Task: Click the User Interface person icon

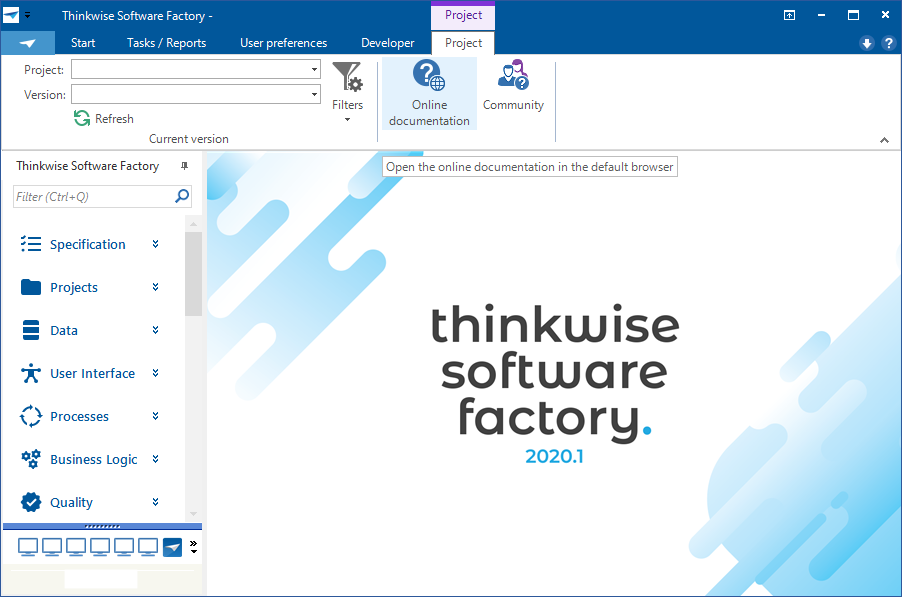Action: 30,373
